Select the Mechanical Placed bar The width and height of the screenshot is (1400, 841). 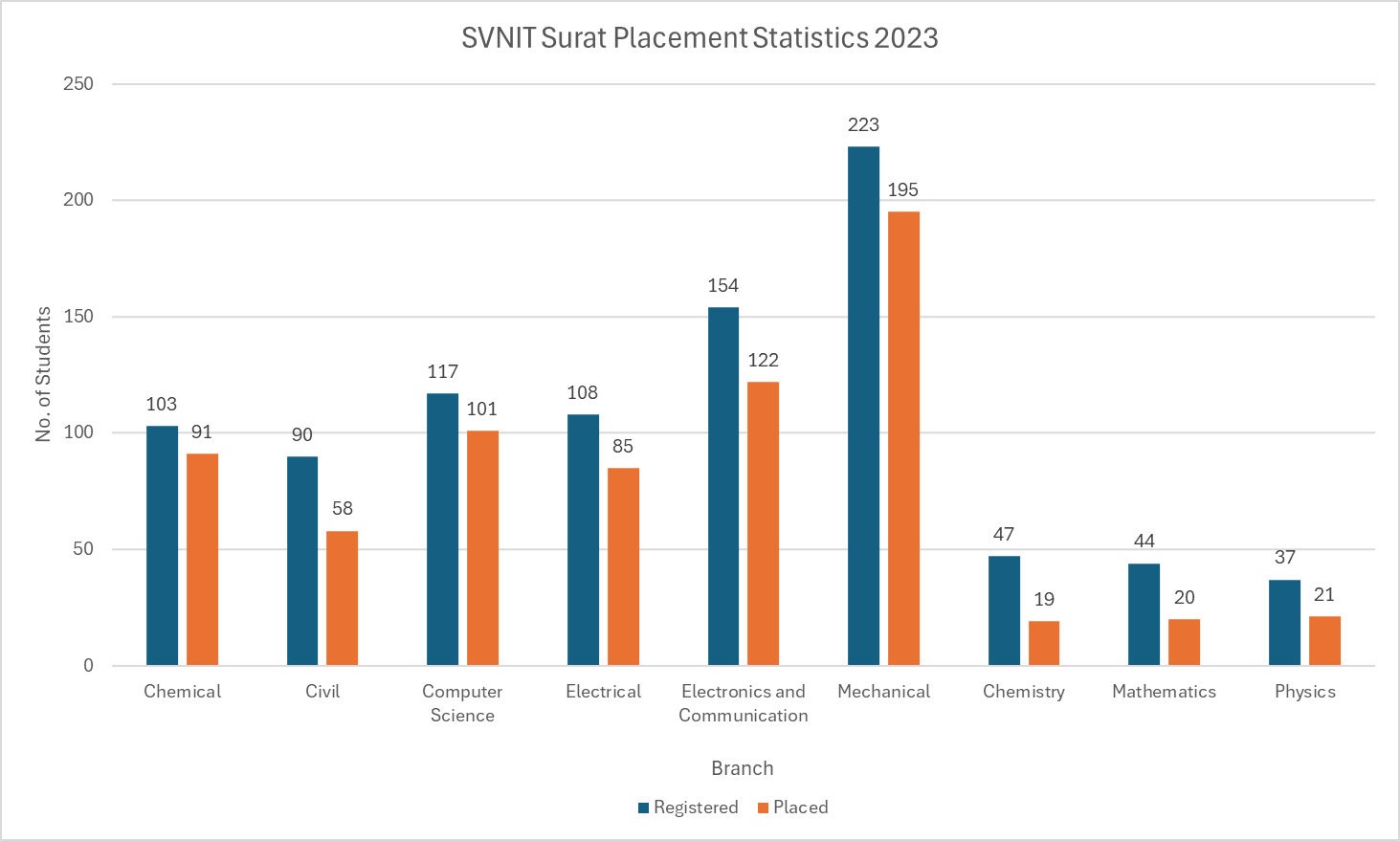pos(903,438)
